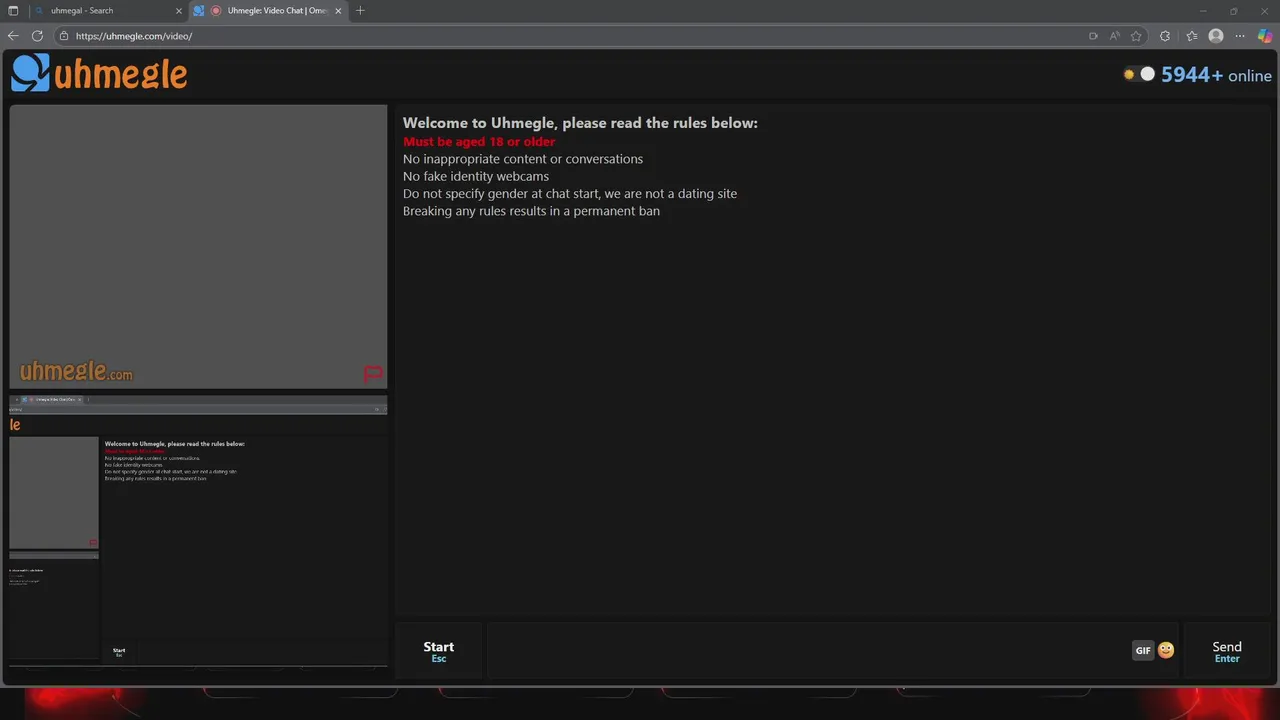Screen dimensions: 1280x720
Task: Open the GIF picker
Action: pos(1143,650)
